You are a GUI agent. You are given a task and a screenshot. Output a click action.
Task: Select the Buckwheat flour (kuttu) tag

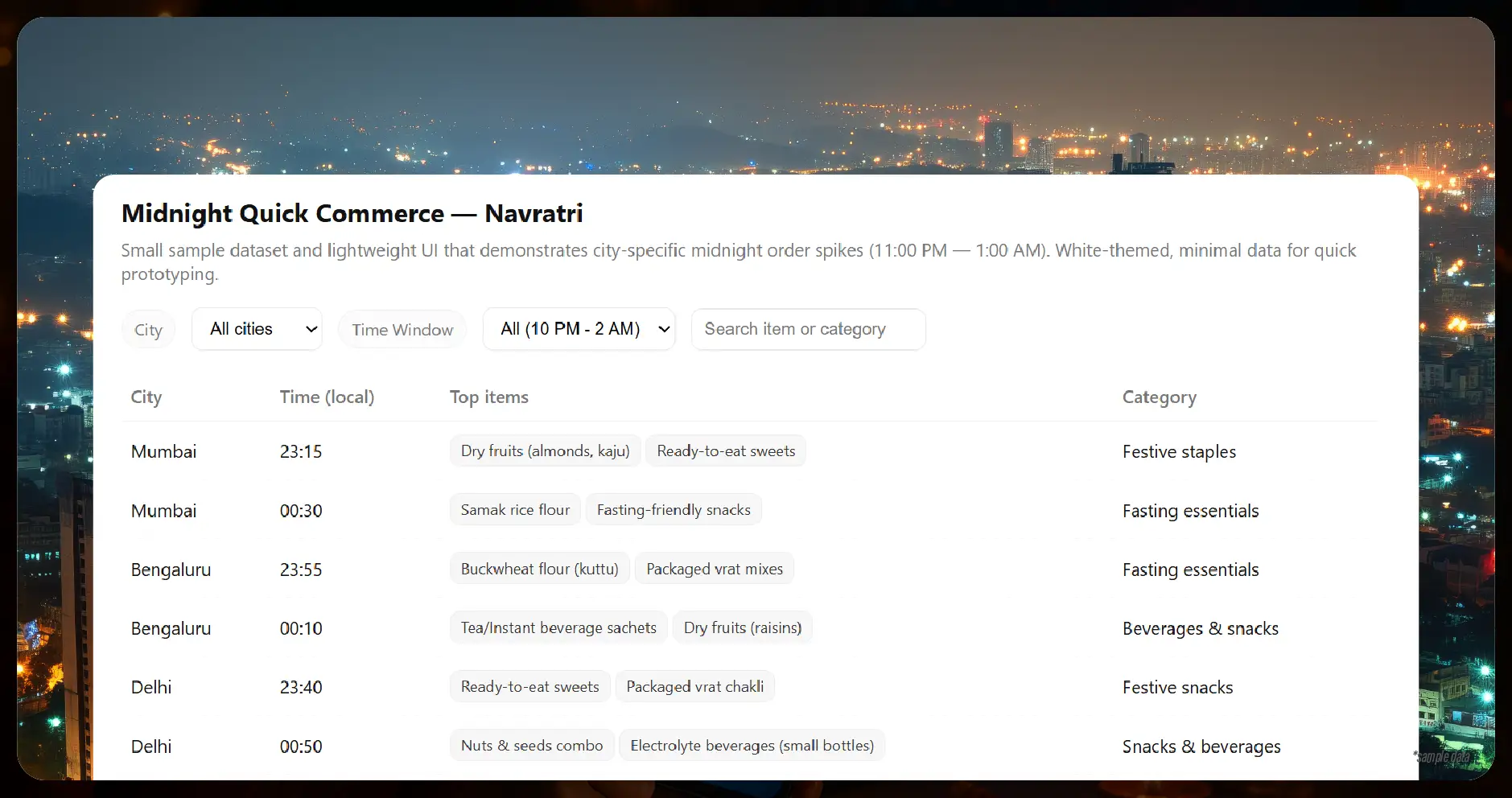(x=539, y=570)
